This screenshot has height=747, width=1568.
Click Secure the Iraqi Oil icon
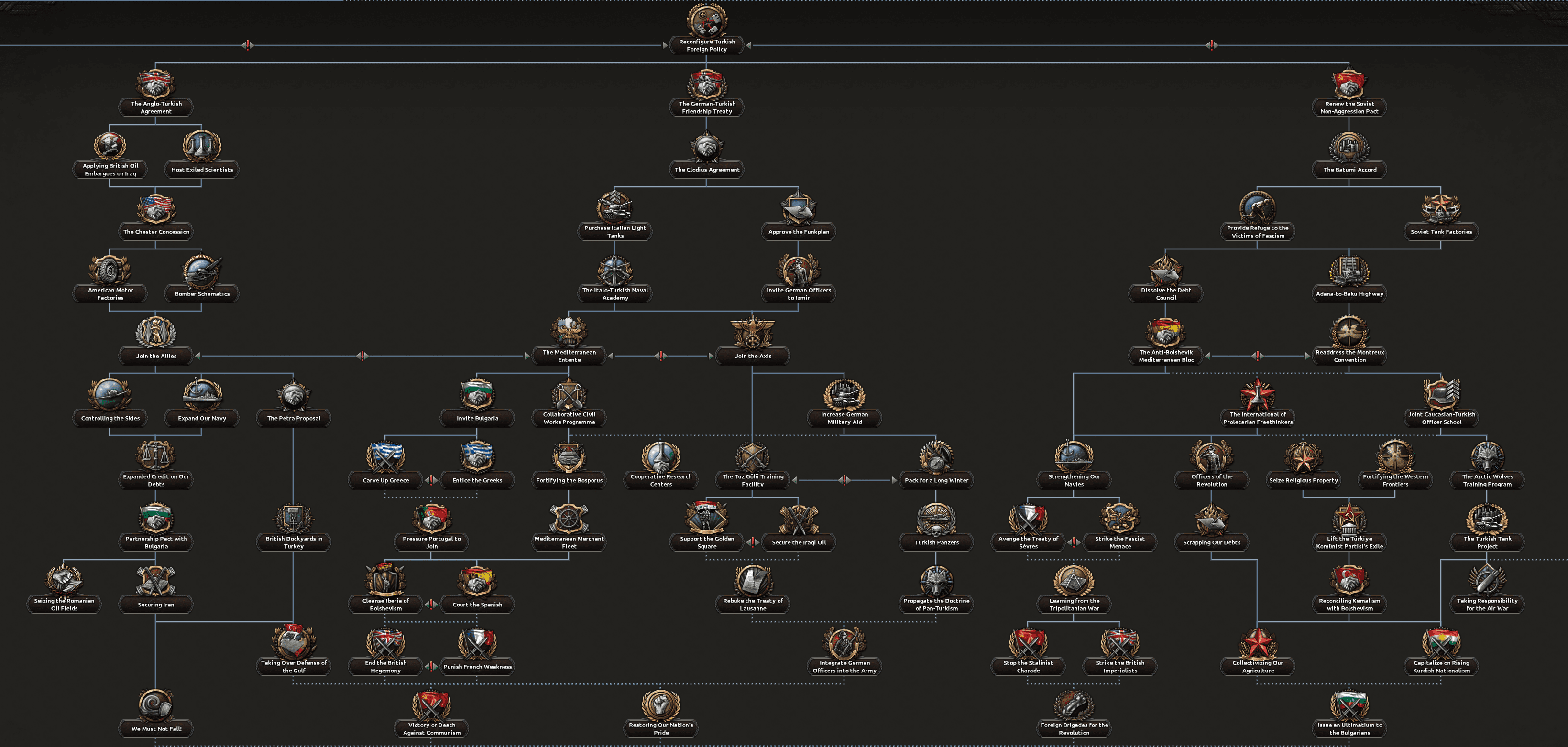click(799, 520)
